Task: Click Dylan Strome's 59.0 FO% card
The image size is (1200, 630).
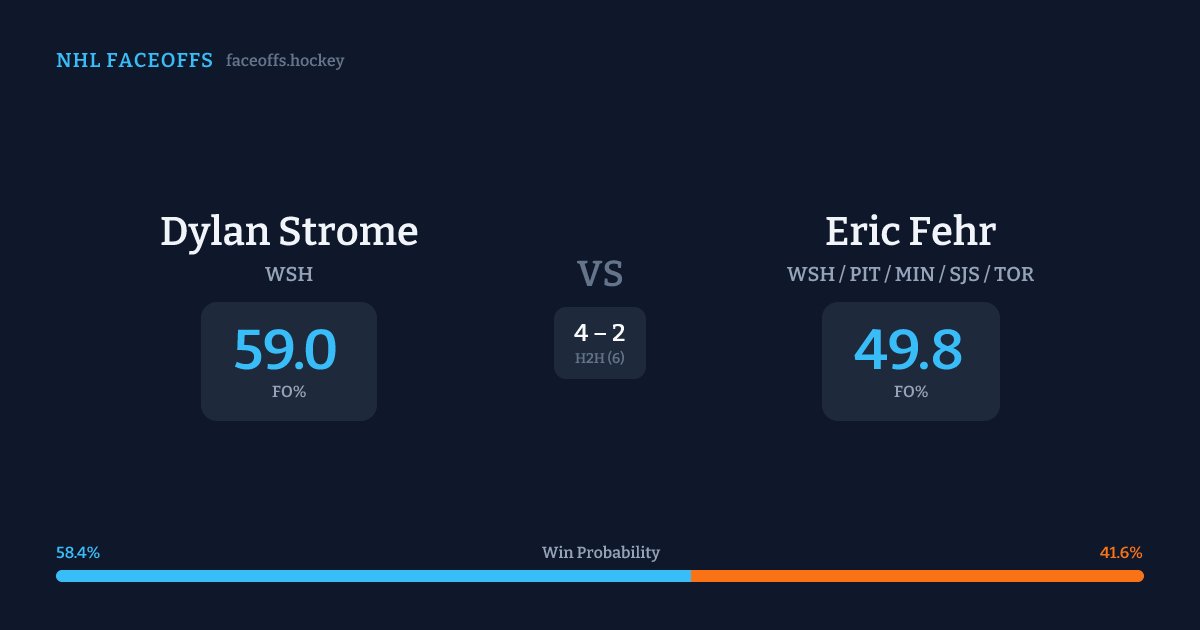Action: pyautogui.click(x=289, y=361)
